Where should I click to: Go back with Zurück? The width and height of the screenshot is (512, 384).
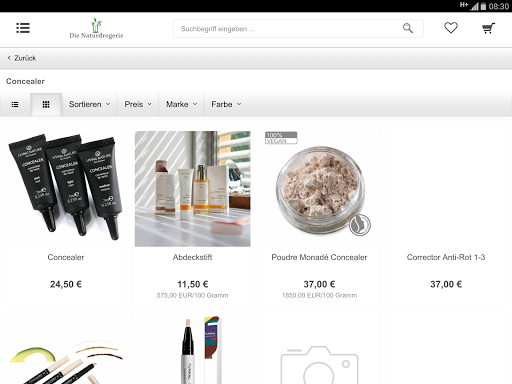tap(22, 58)
